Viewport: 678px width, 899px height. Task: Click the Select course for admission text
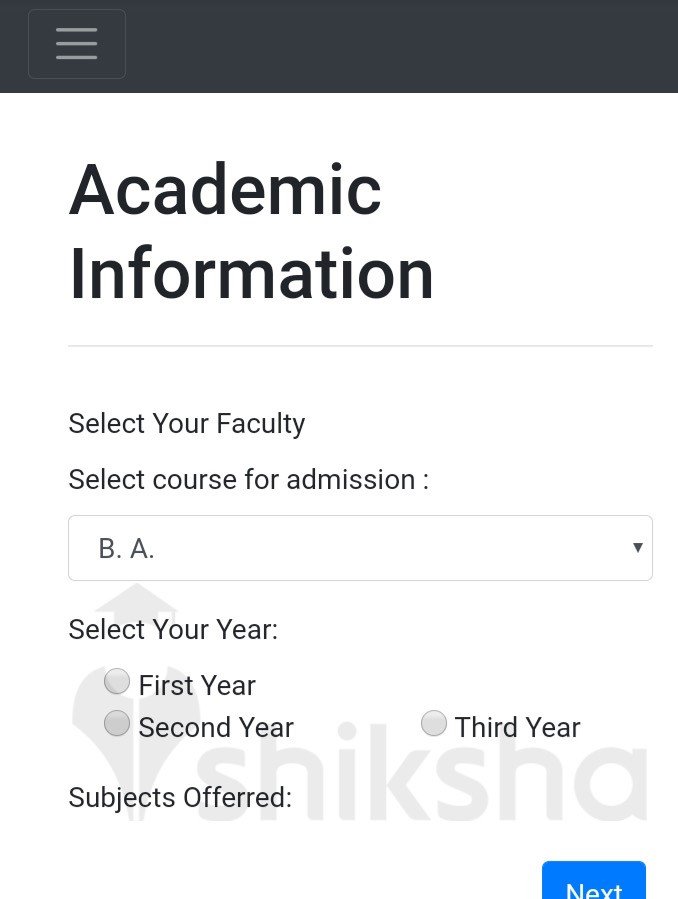tap(247, 479)
